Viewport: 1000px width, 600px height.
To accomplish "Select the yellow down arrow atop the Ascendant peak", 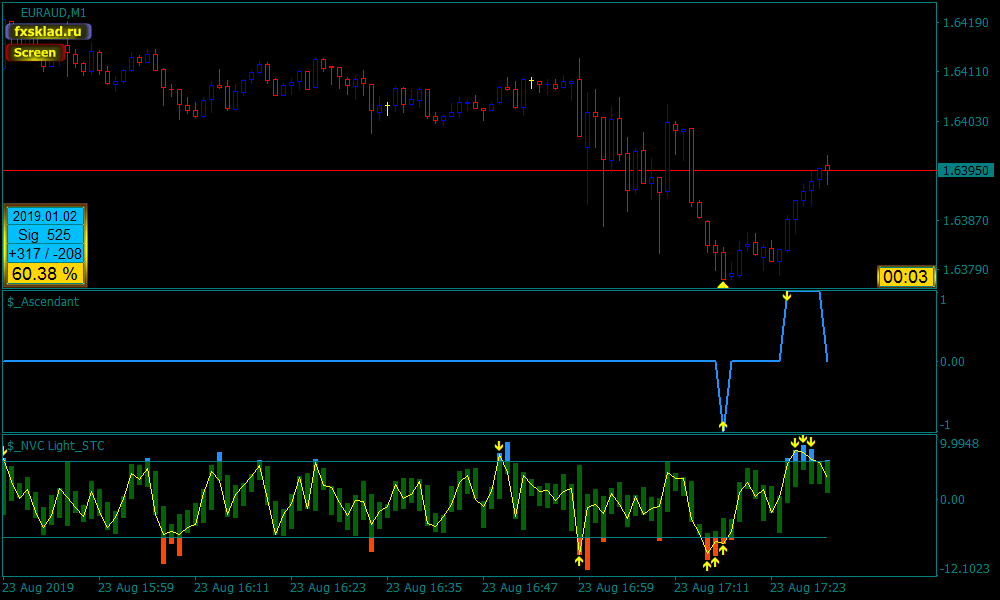I will (787, 296).
